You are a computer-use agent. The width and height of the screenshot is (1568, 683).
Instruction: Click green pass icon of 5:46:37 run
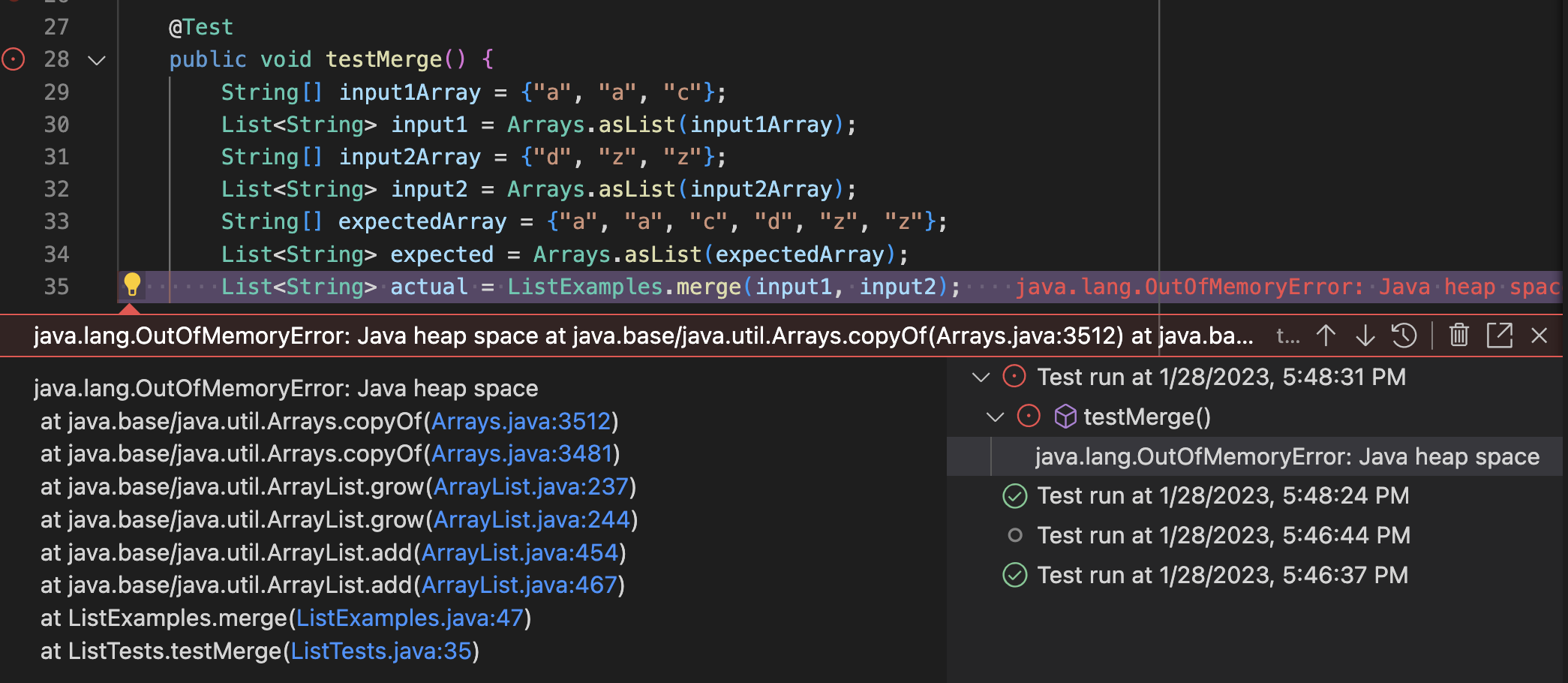coord(1015,575)
